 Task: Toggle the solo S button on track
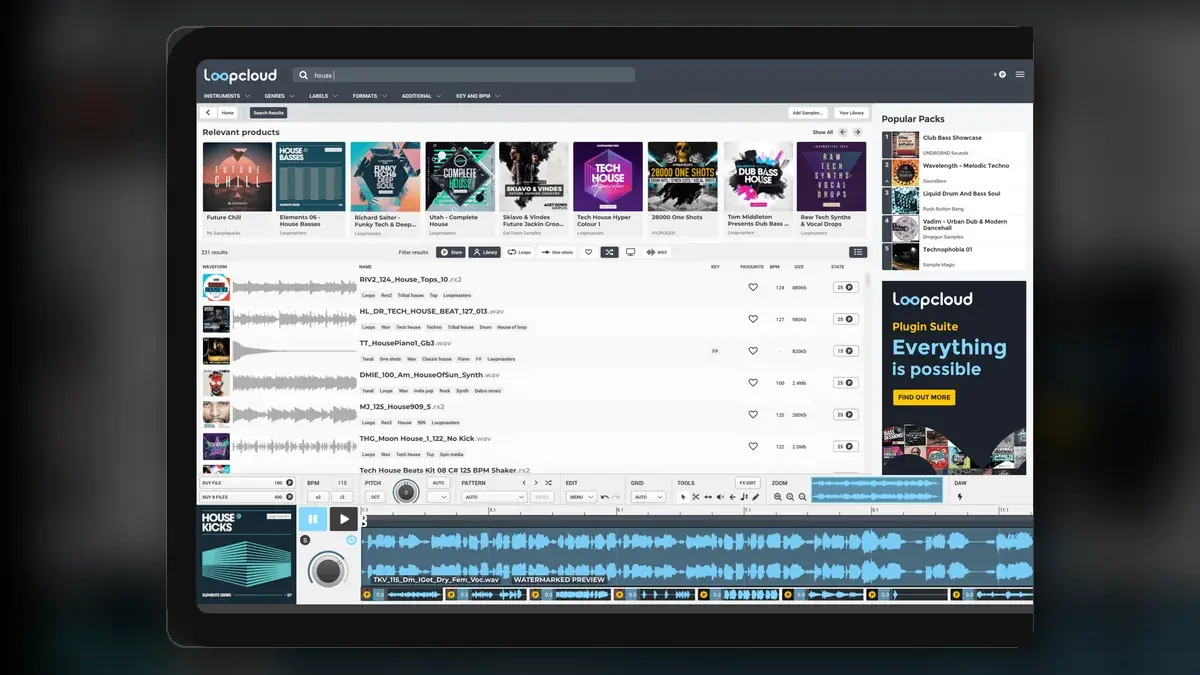coord(305,541)
